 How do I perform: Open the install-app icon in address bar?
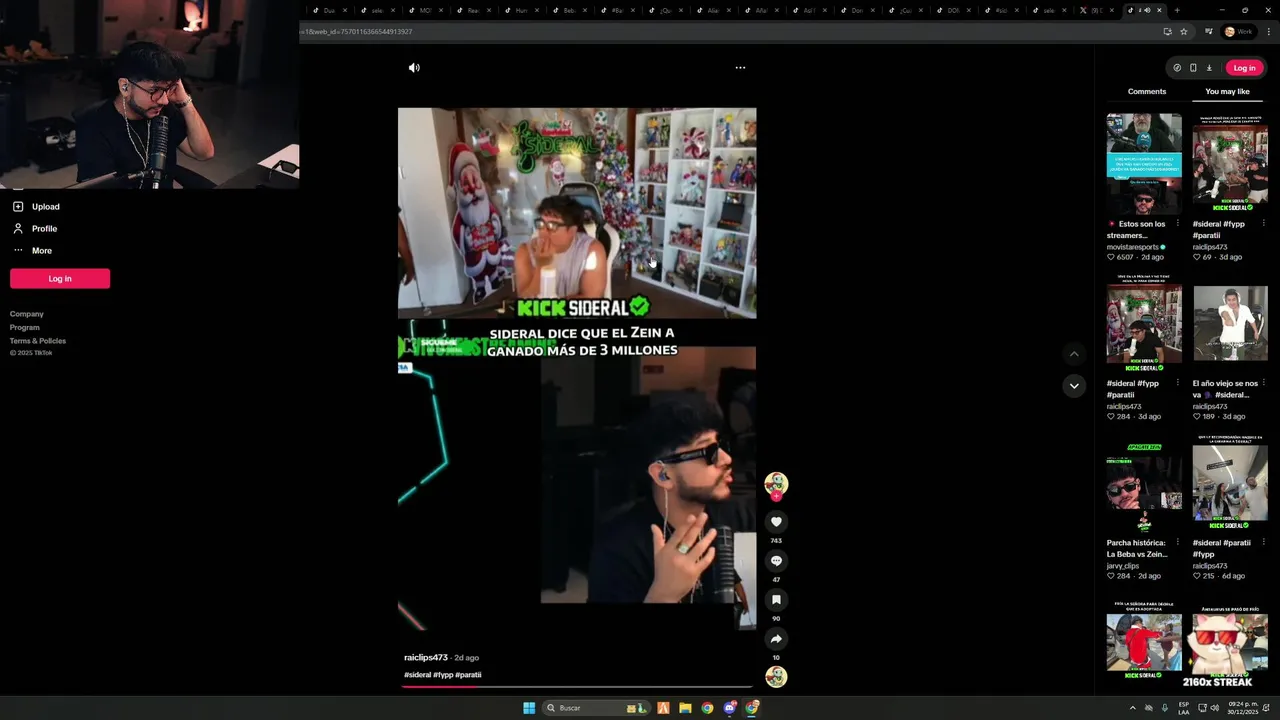tap(1167, 32)
